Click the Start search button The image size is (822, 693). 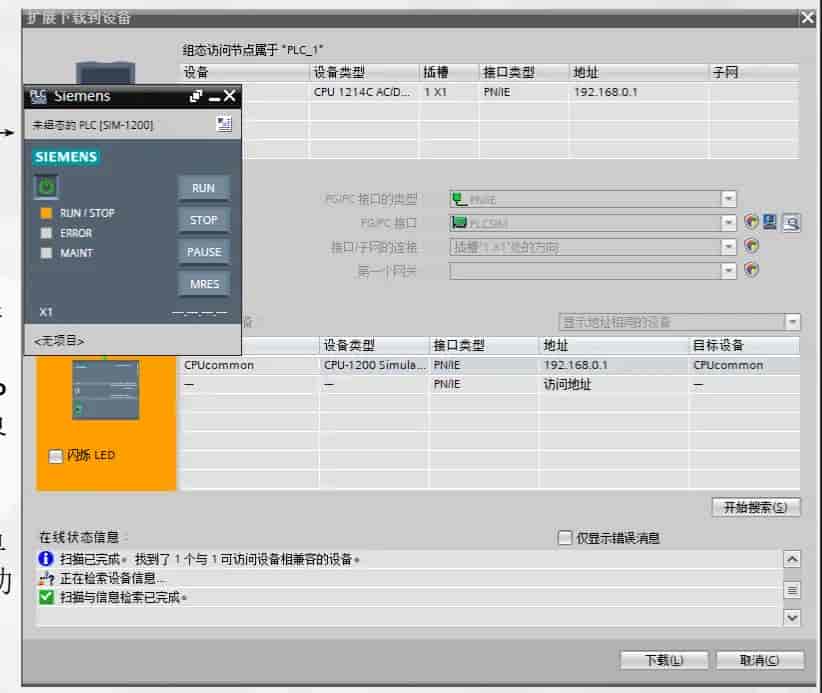point(756,507)
